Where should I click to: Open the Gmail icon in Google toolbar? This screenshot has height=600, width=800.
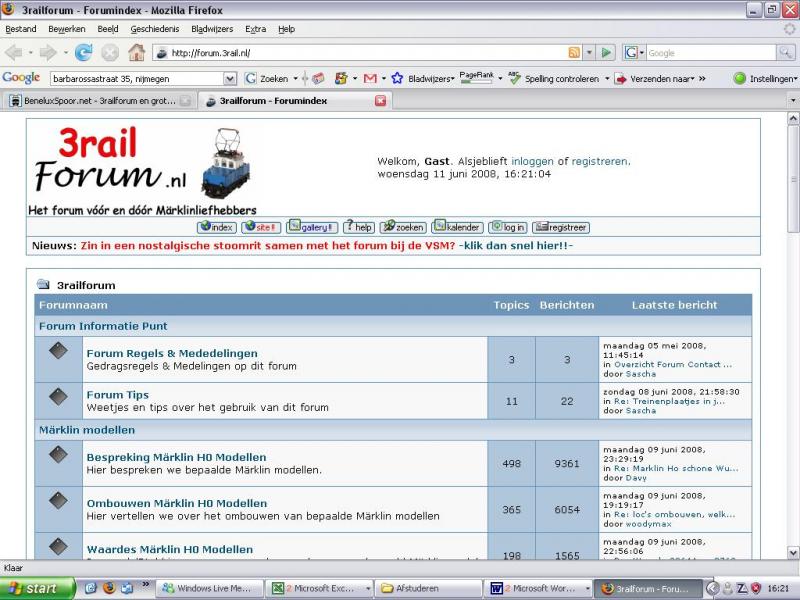tap(369, 78)
